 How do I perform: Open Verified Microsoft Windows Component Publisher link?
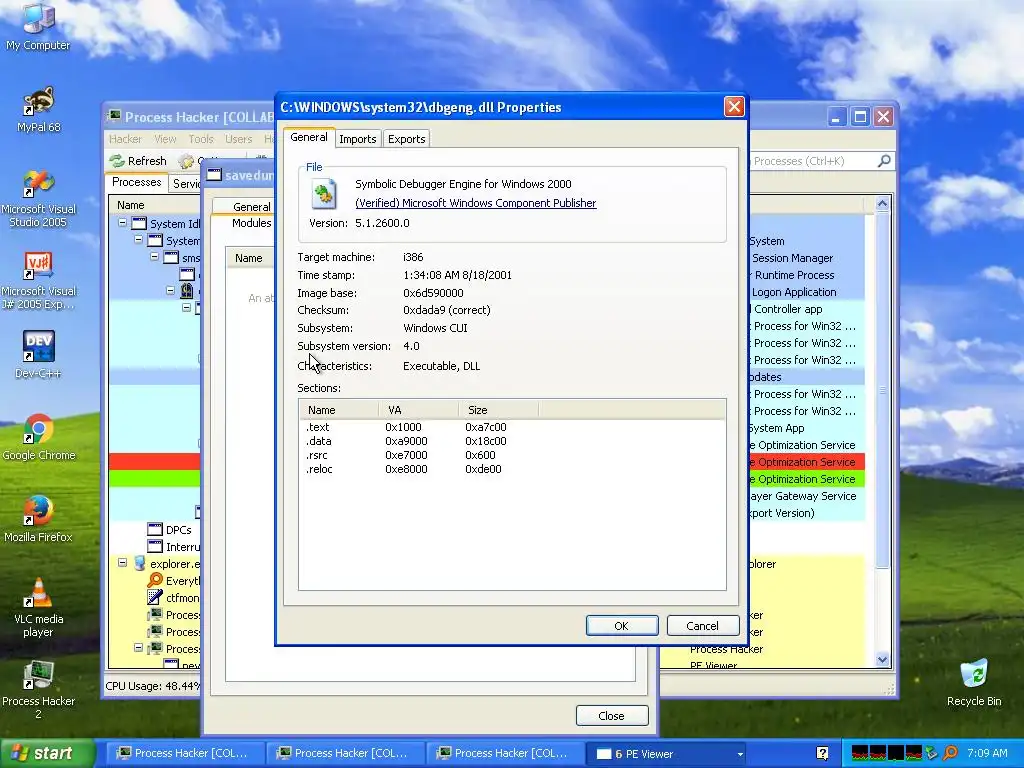pyautogui.click(x=475, y=203)
